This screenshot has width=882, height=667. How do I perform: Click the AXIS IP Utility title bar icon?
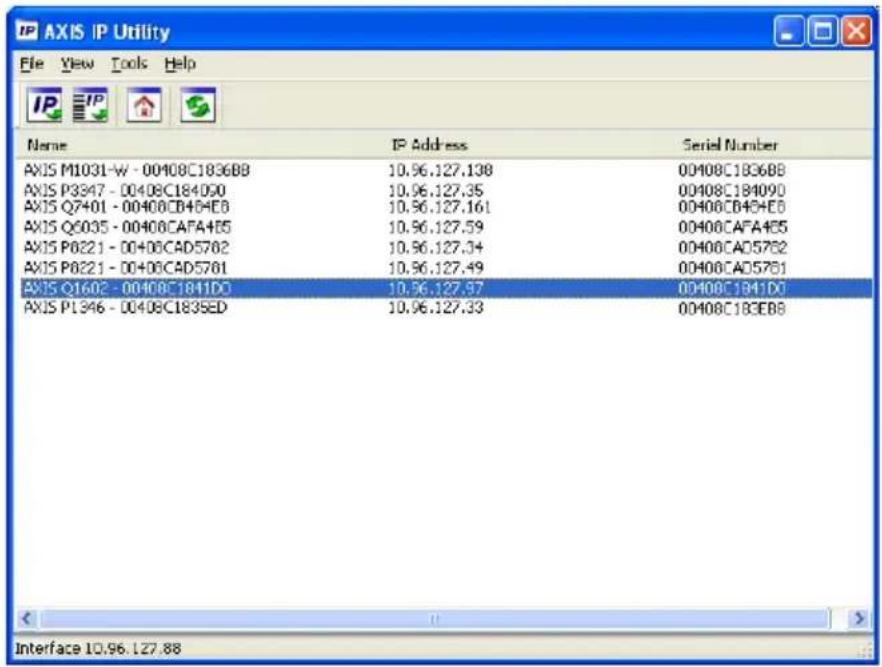click(26, 31)
